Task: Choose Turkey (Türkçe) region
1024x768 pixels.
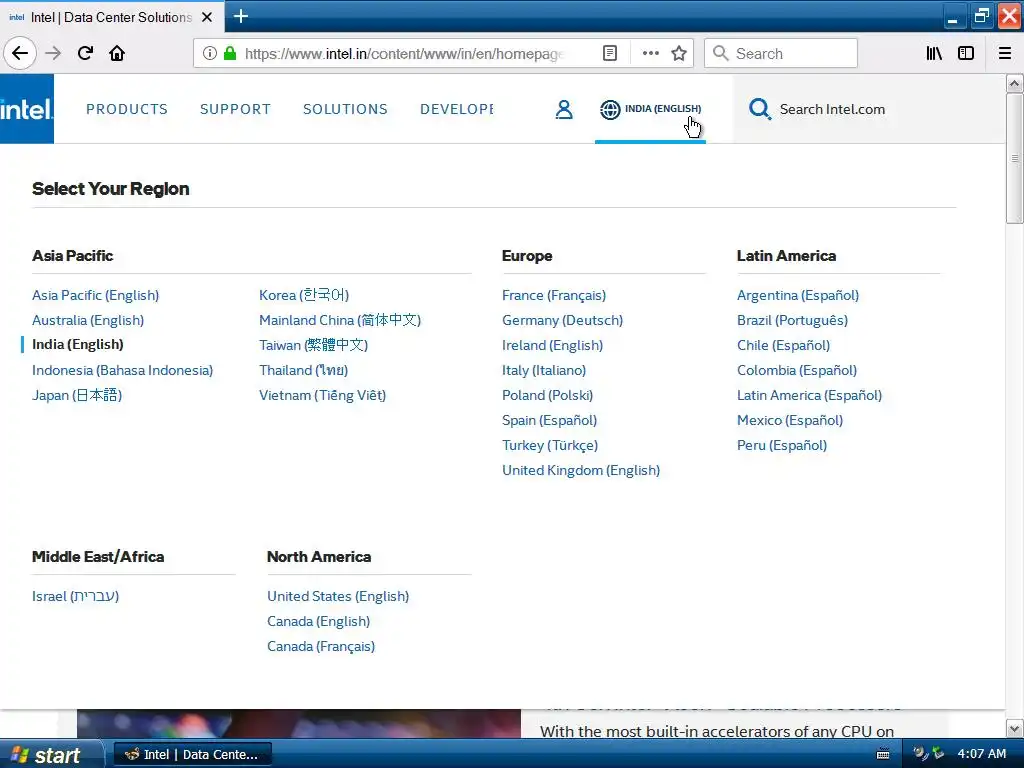Action: [550, 445]
